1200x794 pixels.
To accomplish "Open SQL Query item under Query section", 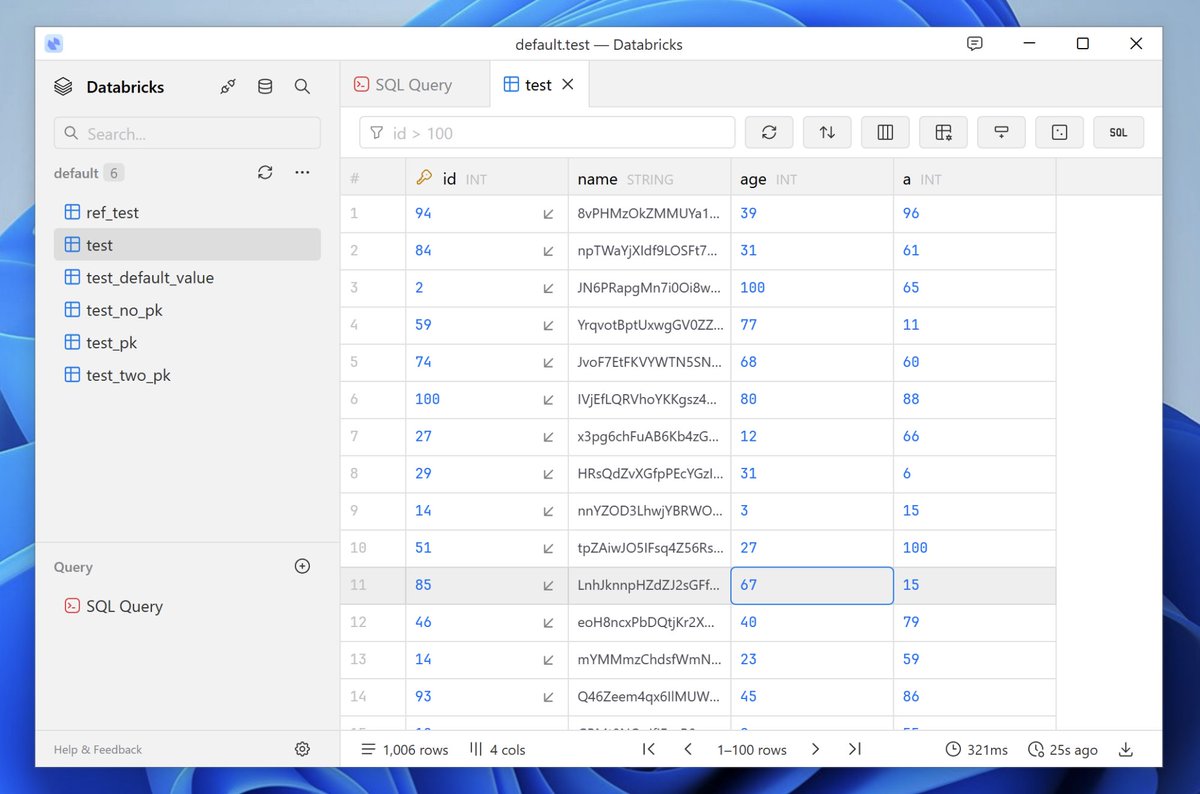I will click(187, 606).
